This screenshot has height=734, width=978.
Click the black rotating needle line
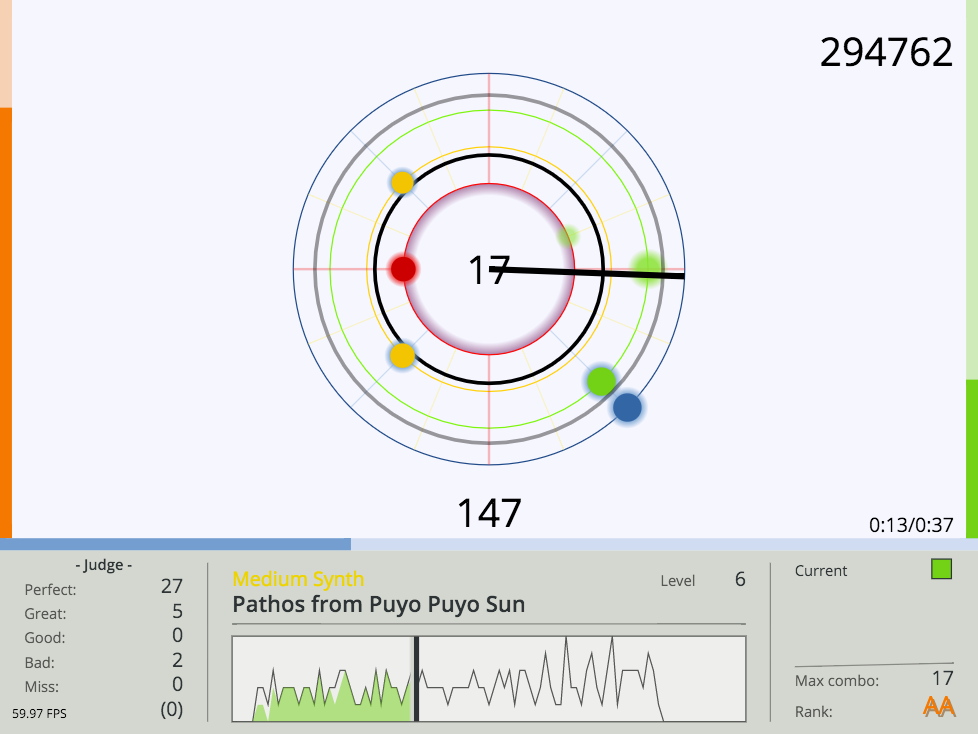coord(587,272)
